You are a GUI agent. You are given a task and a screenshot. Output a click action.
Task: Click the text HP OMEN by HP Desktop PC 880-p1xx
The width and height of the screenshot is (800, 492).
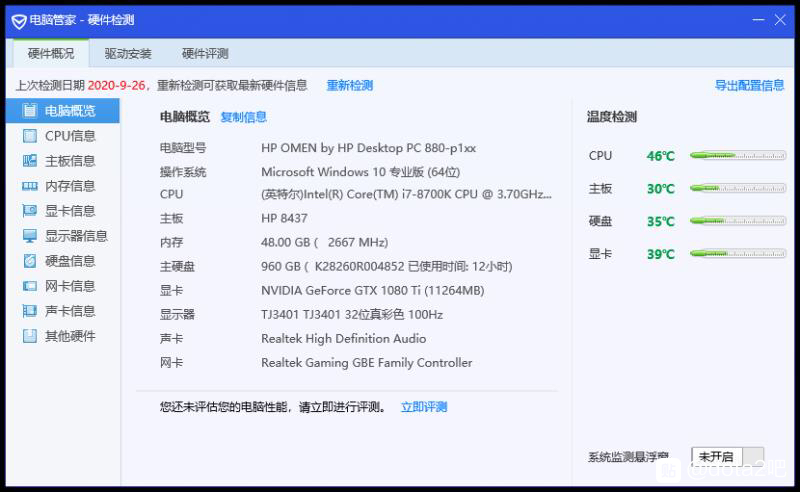[x=368, y=148]
